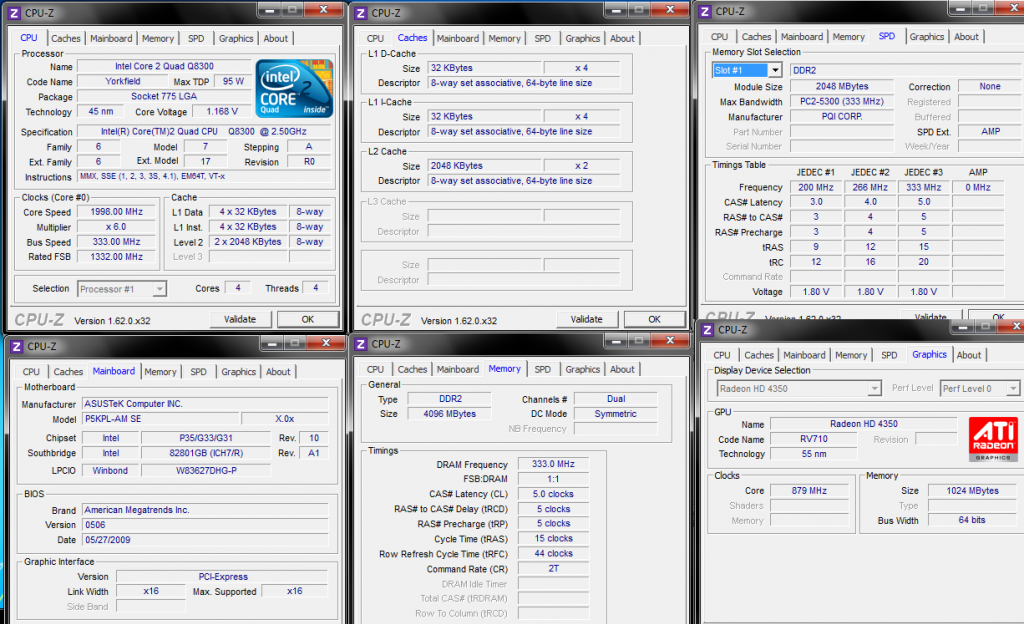Click the DRAM Frequency value 333.0 MHz

pyautogui.click(x=554, y=464)
